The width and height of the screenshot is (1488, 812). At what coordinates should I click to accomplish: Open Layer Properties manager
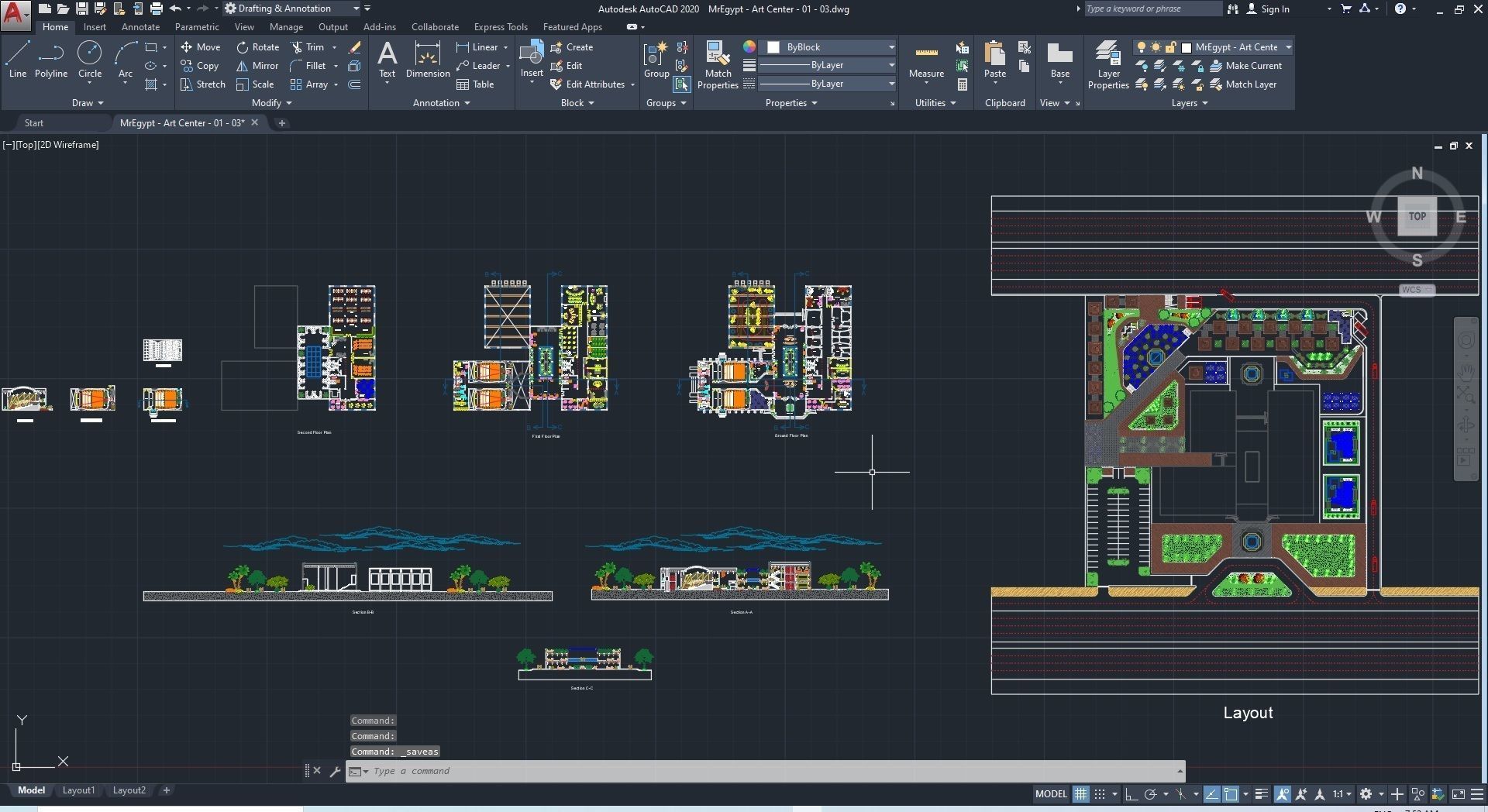tap(1108, 65)
